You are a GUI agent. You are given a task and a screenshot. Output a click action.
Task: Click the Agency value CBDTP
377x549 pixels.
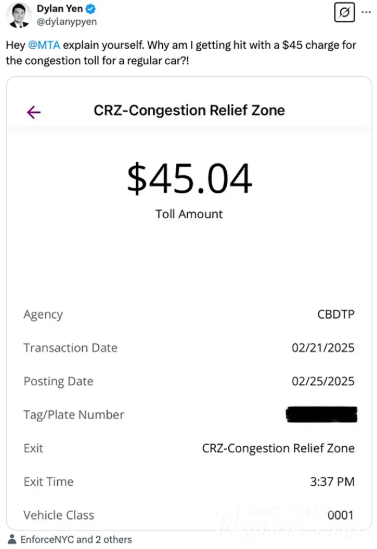point(336,314)
